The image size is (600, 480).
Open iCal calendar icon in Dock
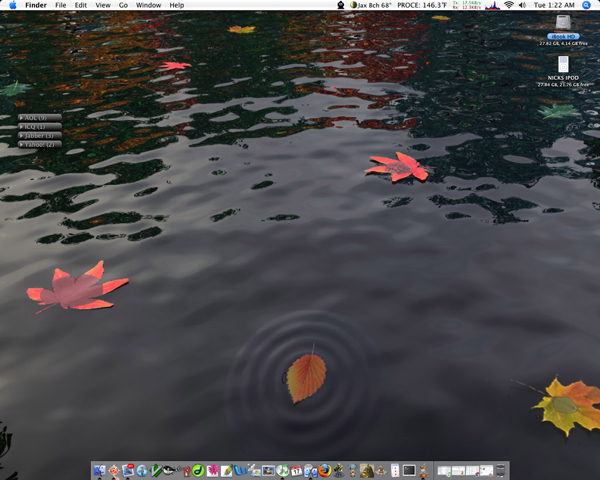click(296, 470)
